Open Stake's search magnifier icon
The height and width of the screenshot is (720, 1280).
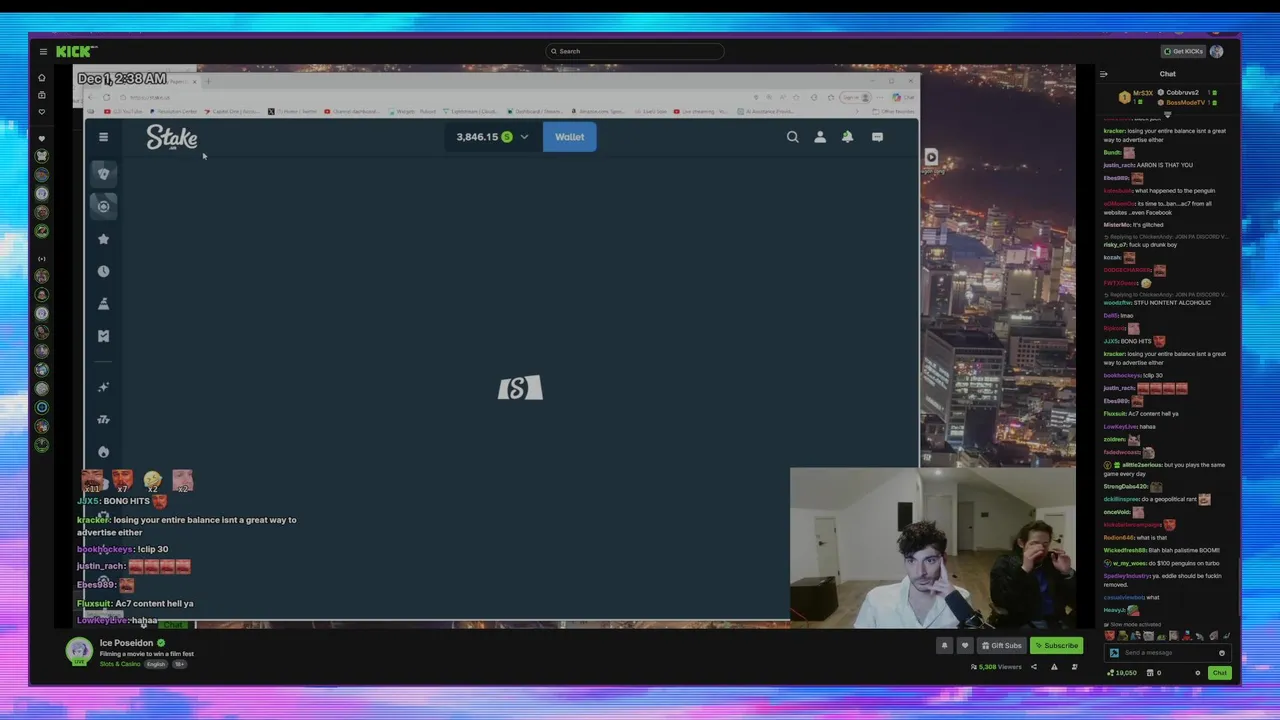pyautogui.click(x=792, y=137)
